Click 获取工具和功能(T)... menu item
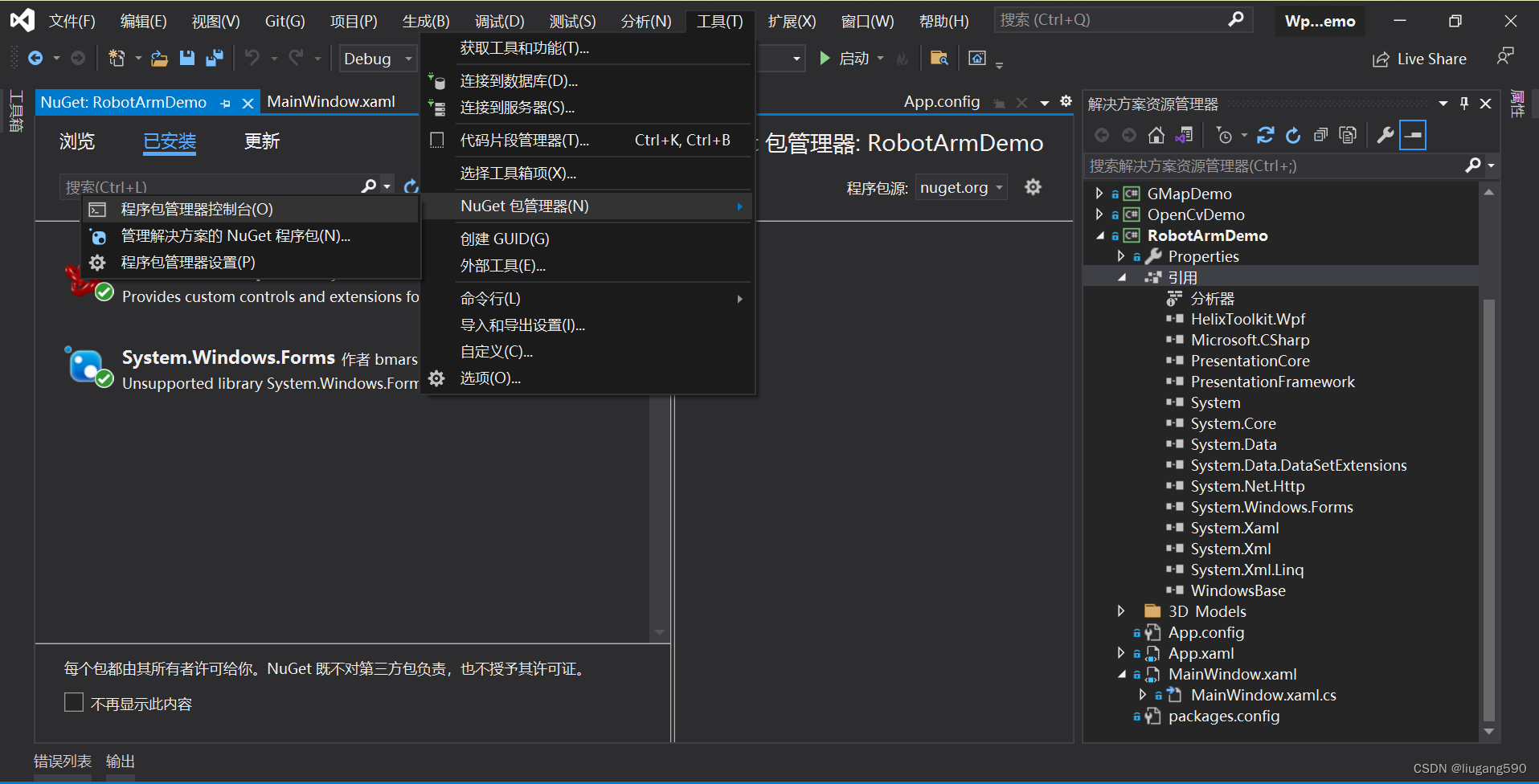The width and height of the screenshot is (1539, 784). (x=588, y=47)
